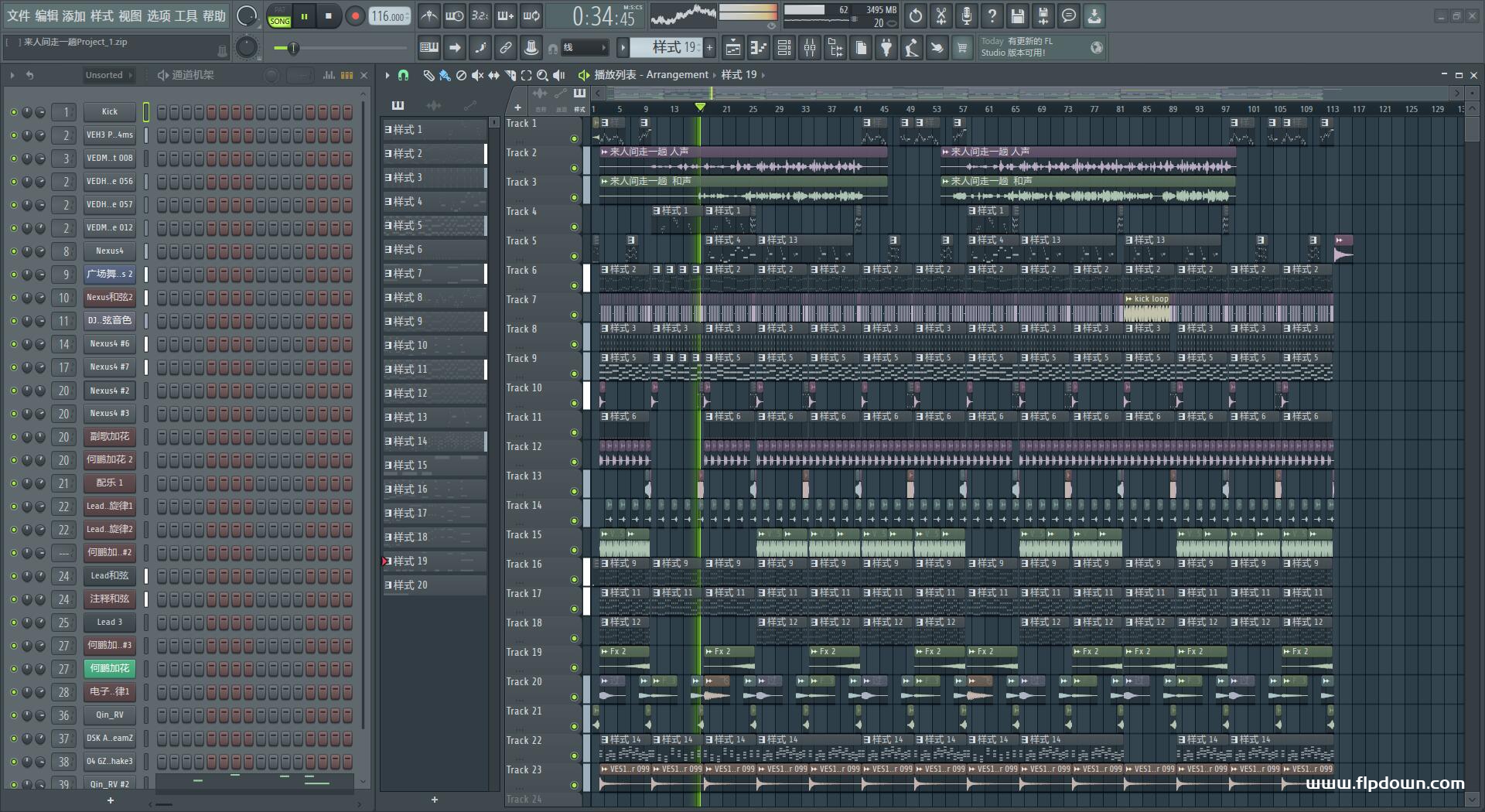Select the playlist draw pencil tool
Screen dimensions: 1485x812
428,75
